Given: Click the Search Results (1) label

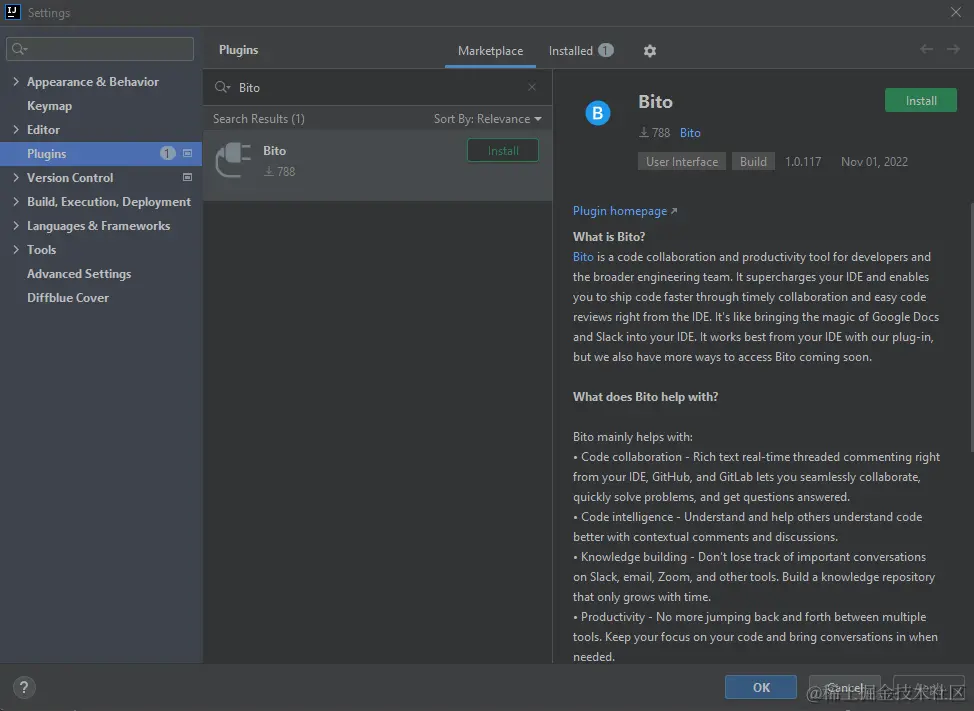Looking at the screenshot, I should [x=258, y=119].
